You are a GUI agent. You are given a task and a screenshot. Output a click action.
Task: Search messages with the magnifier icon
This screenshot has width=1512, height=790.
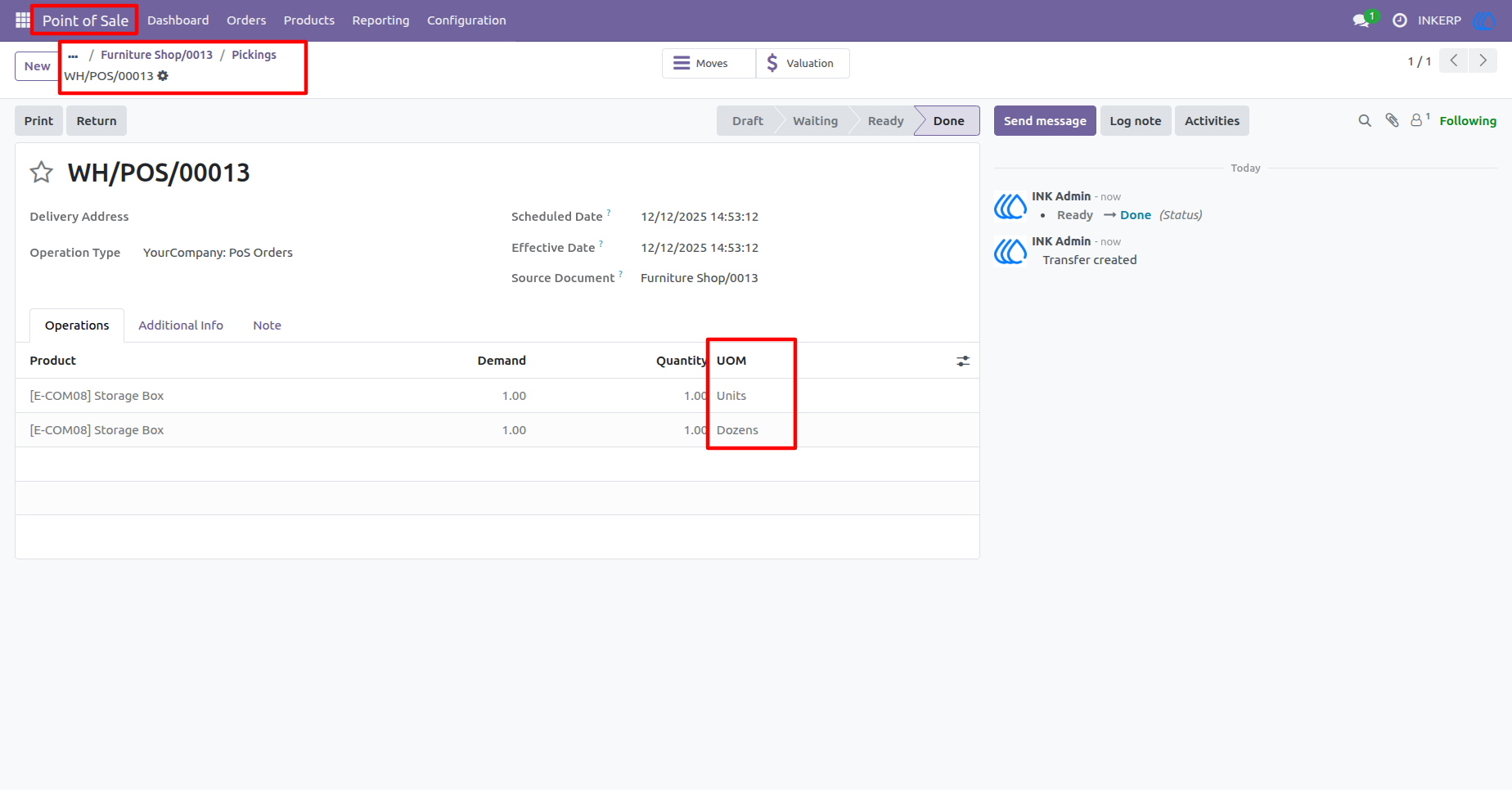pyautogui.click(x=1365, y=121)
